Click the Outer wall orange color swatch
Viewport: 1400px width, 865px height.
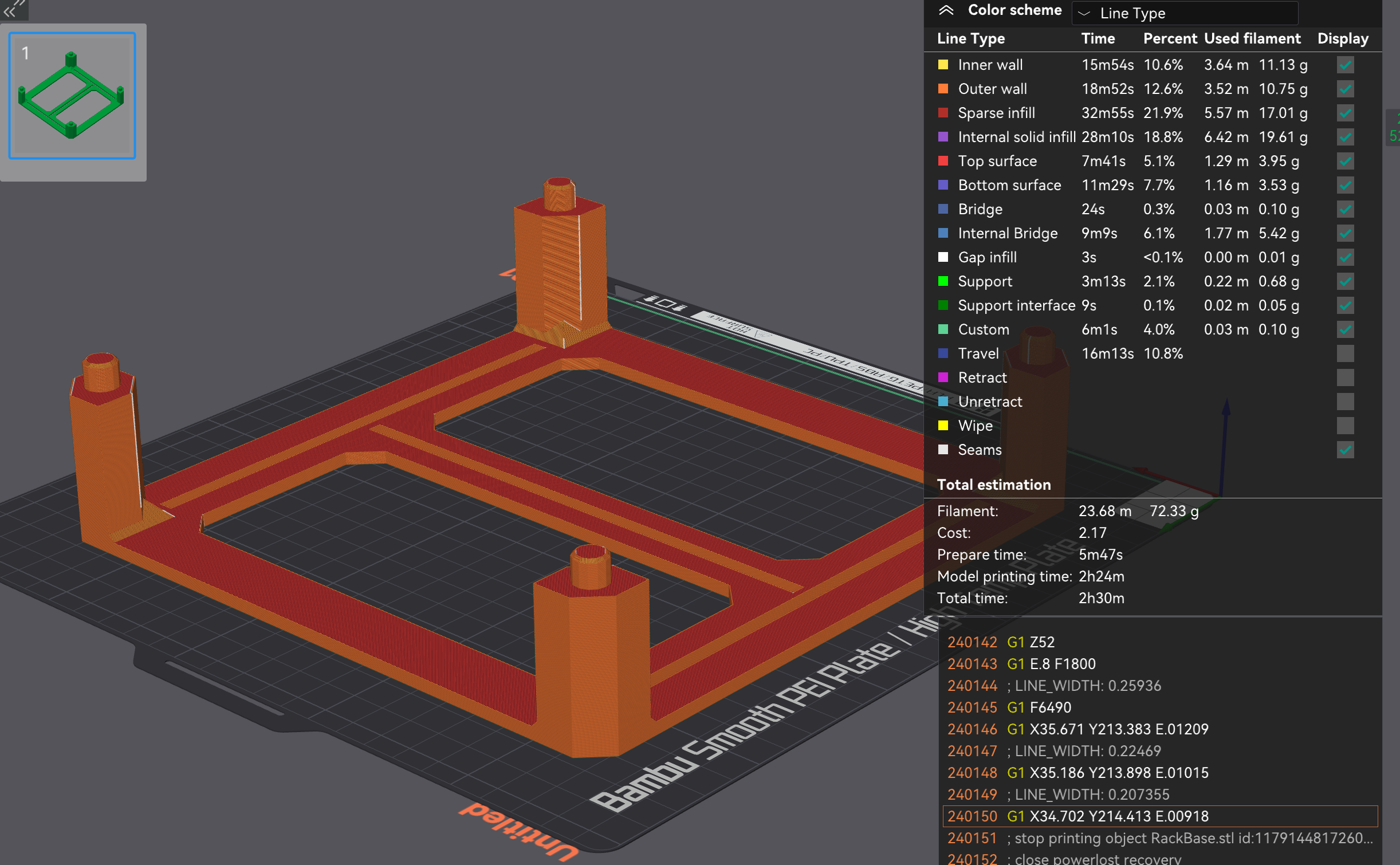[x=943, y=89]
